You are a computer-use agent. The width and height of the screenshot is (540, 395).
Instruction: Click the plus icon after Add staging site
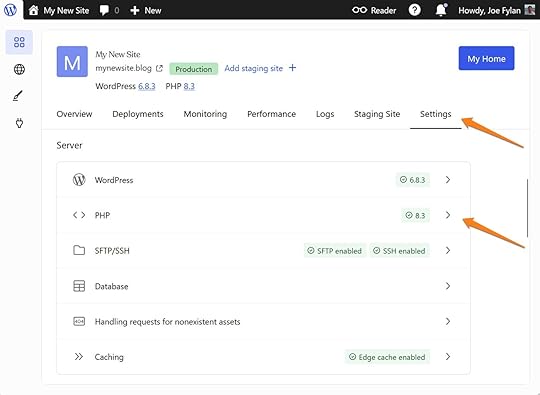(292, 68)
